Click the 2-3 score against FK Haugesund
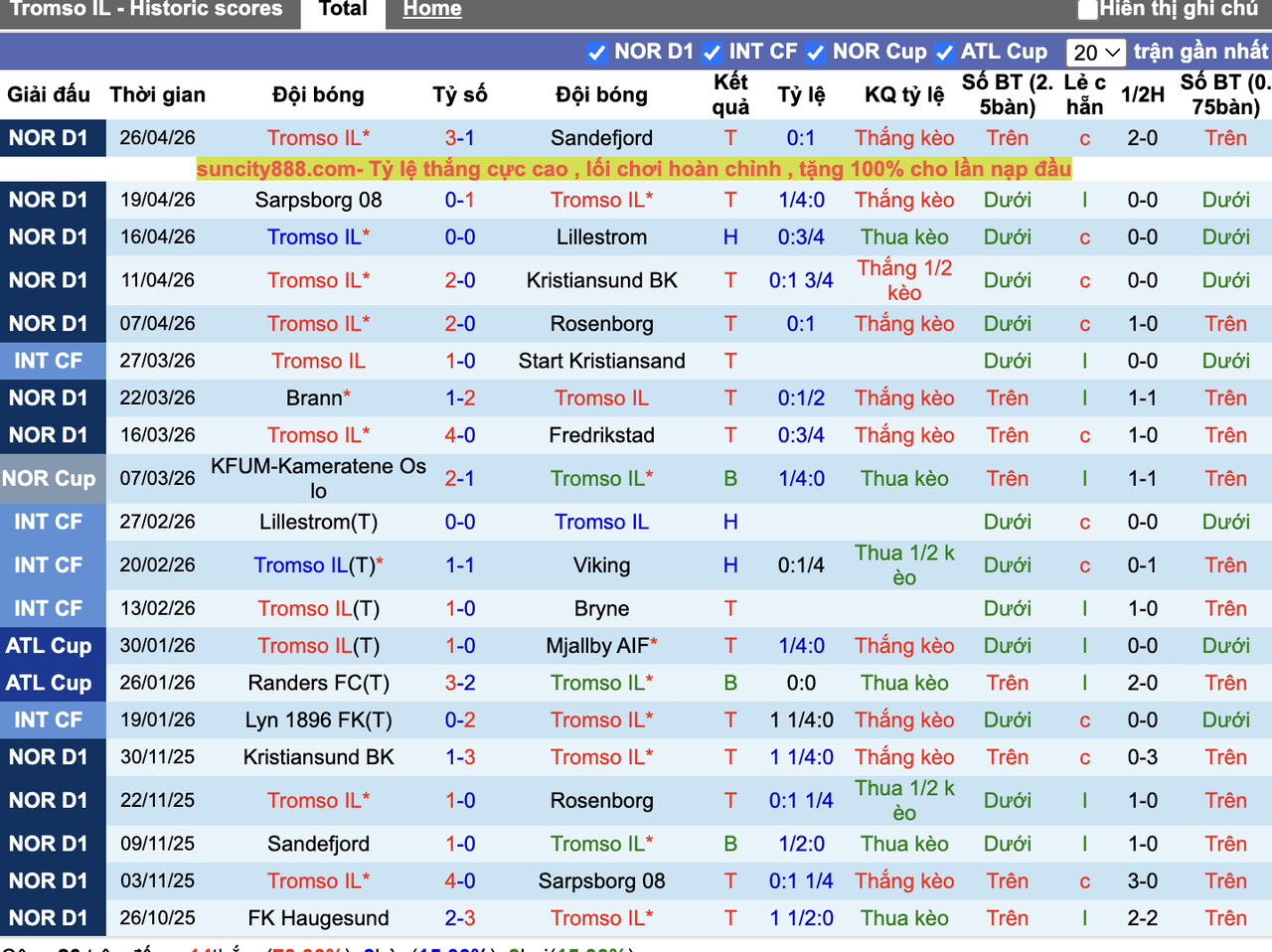 459,918
